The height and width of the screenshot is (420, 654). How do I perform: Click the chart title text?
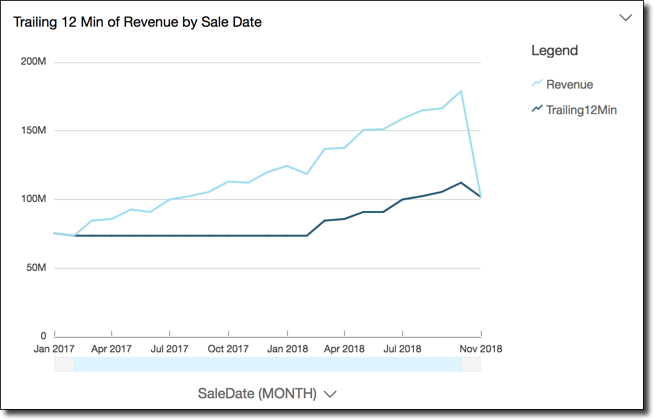(x=137, y=21)
